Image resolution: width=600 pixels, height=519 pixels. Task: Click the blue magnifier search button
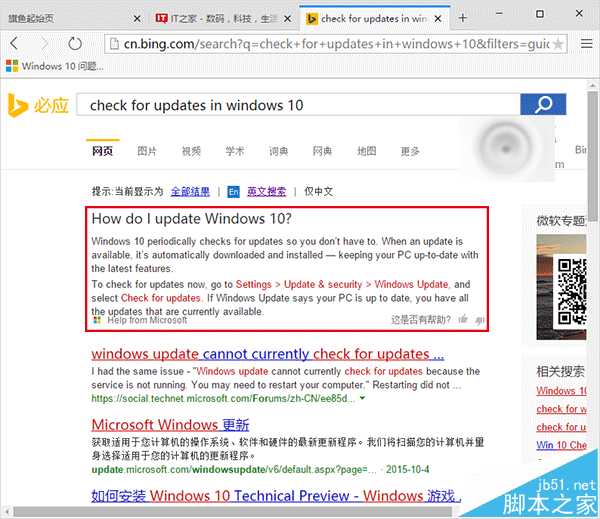pos(543,104)
